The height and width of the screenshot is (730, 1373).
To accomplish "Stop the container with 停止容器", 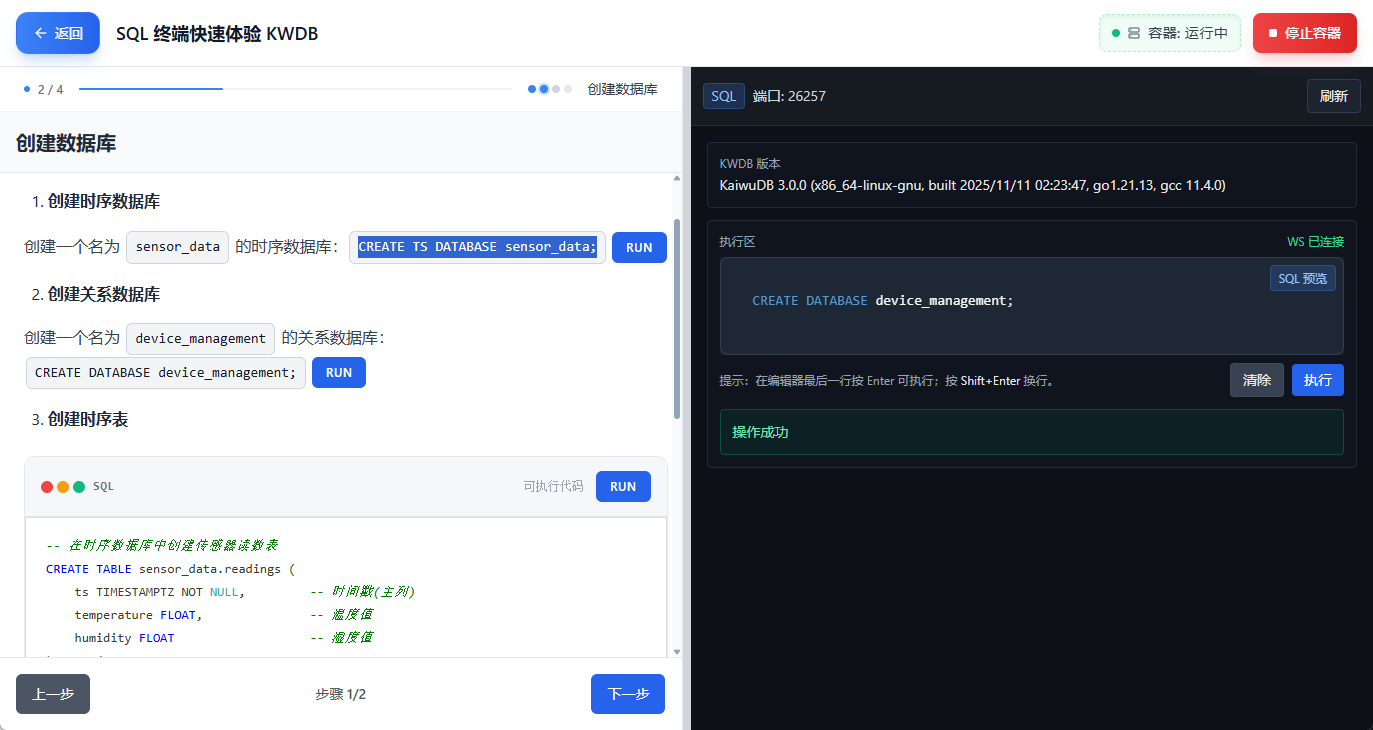I will pyautogui.click(x=1304, y=33).
